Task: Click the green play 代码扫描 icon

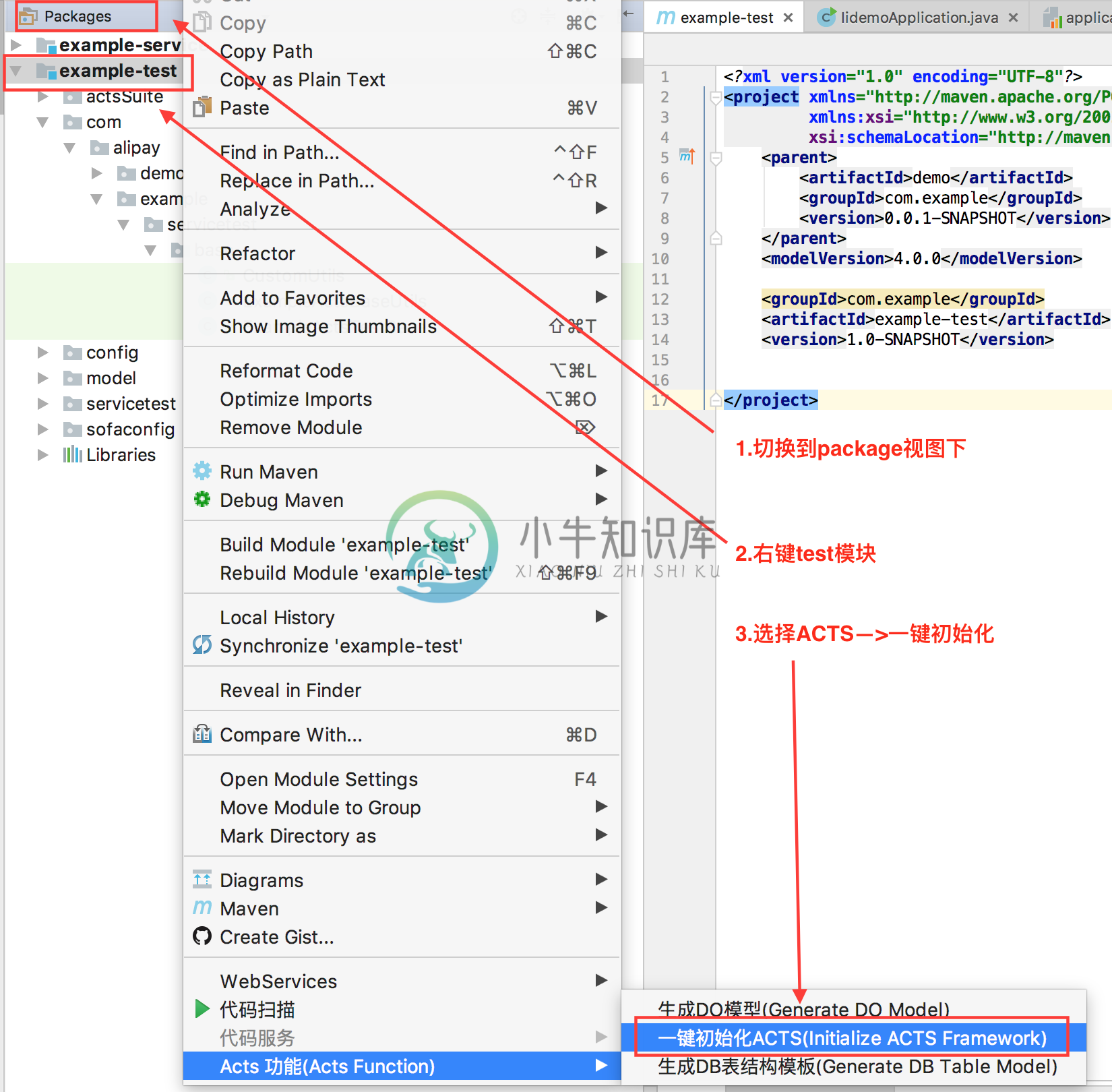Action: click(202, 1008)
